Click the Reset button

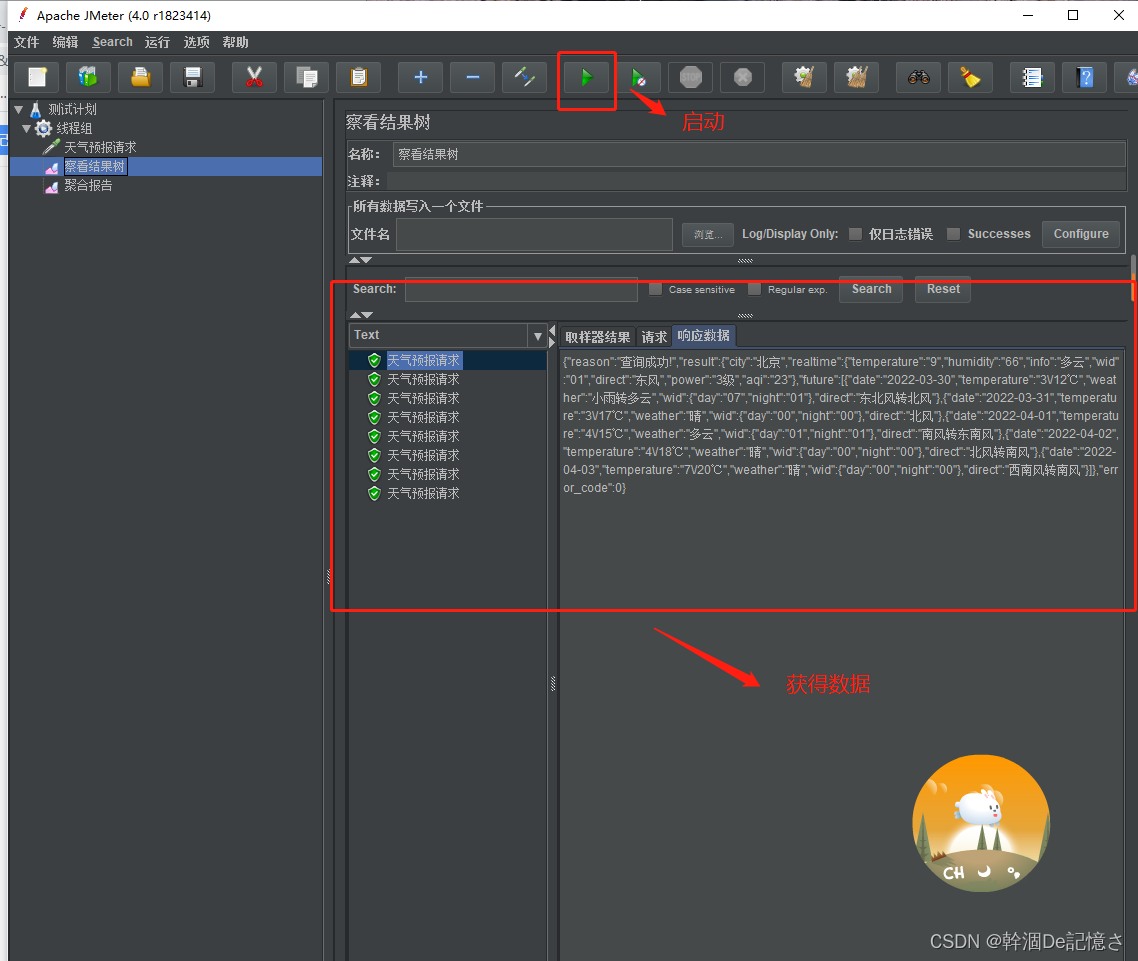coord(943,289)
